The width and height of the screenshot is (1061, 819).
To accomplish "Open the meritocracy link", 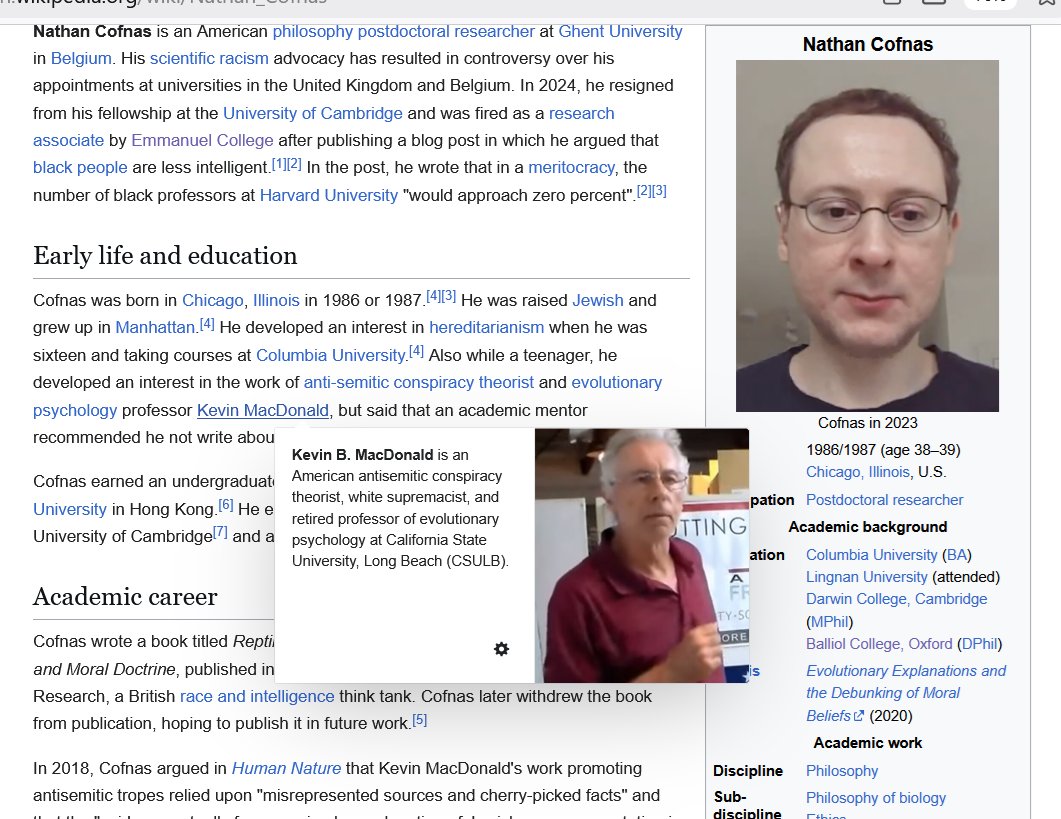I will tap(571, 168).
